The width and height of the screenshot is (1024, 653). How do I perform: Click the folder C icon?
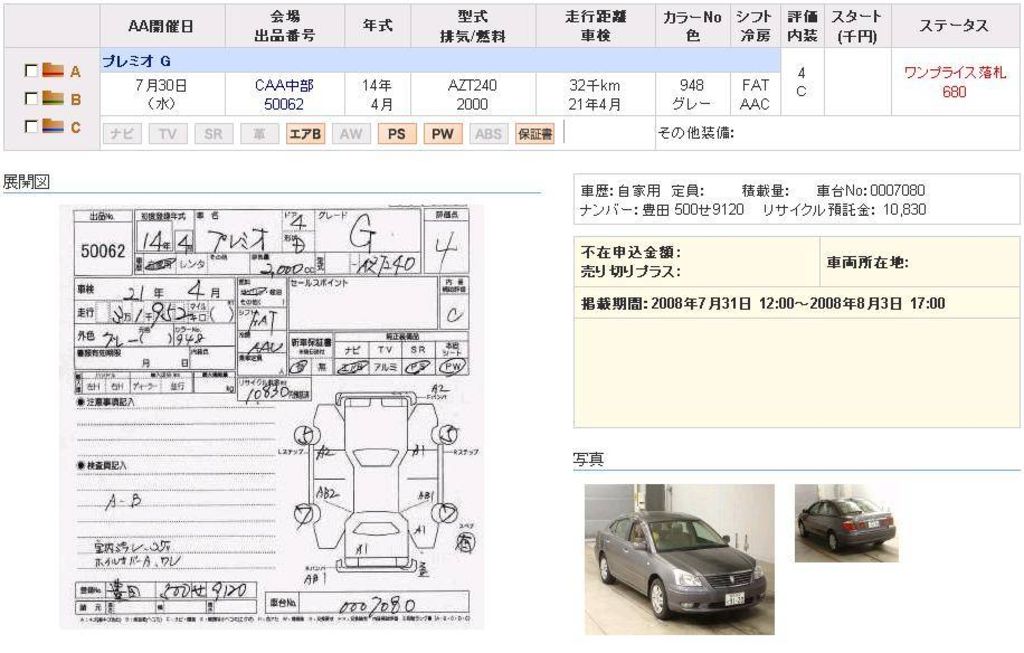[x=53, y=127]
